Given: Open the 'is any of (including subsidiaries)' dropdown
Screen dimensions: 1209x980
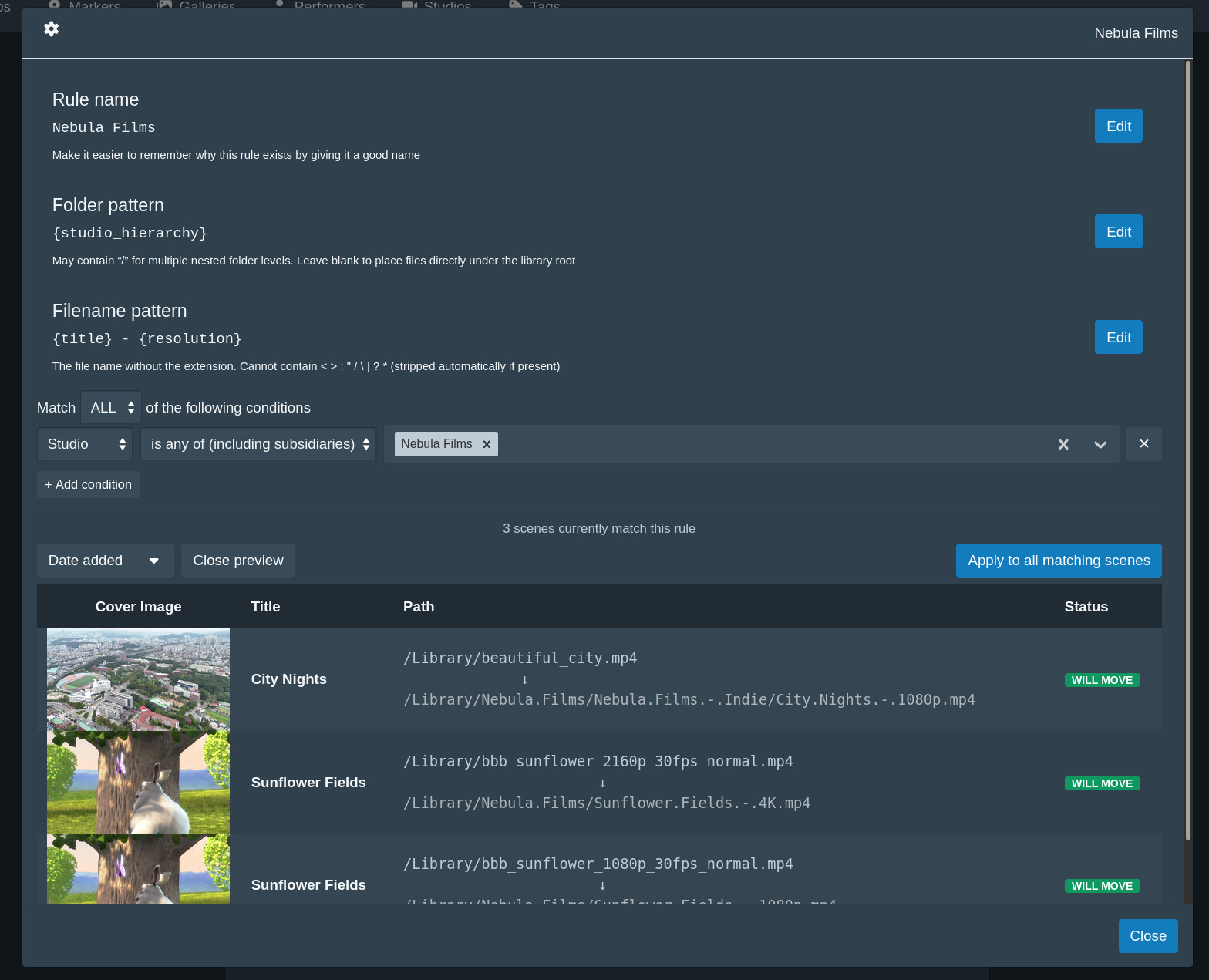Looking at the screenshot, I should (x=258, y=444).
